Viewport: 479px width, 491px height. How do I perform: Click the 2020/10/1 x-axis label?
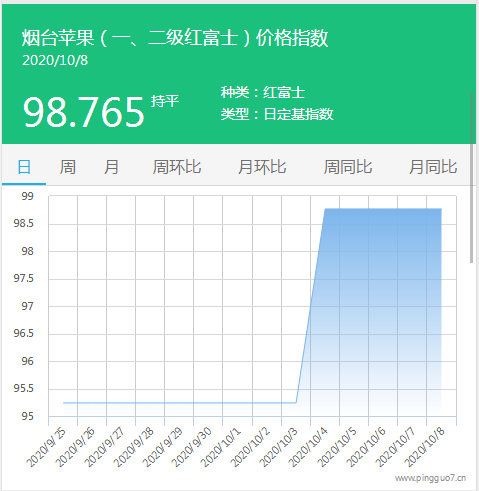click(221, 448)
